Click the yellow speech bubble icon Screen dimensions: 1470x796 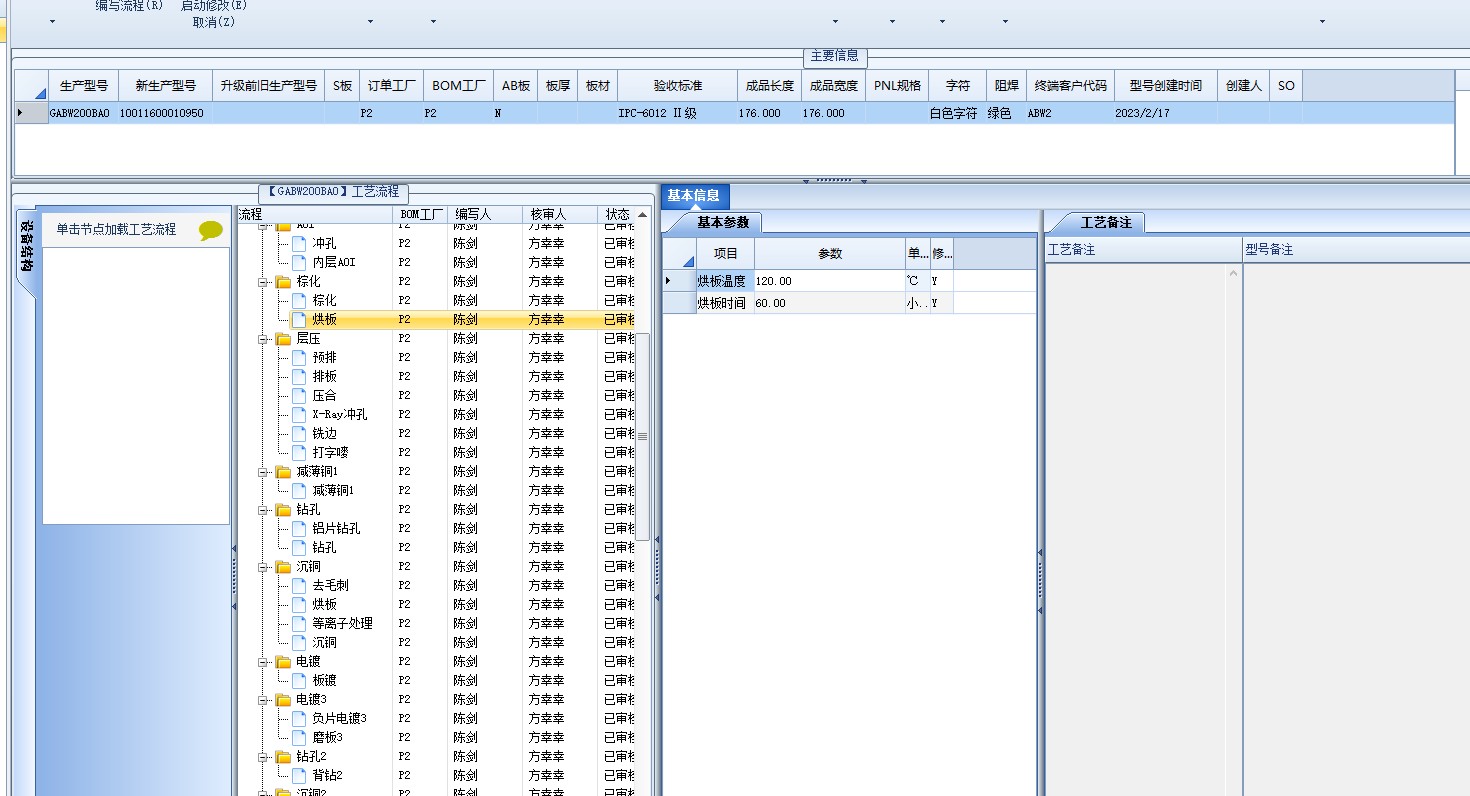pyautogui.click(x=210, y=230)
